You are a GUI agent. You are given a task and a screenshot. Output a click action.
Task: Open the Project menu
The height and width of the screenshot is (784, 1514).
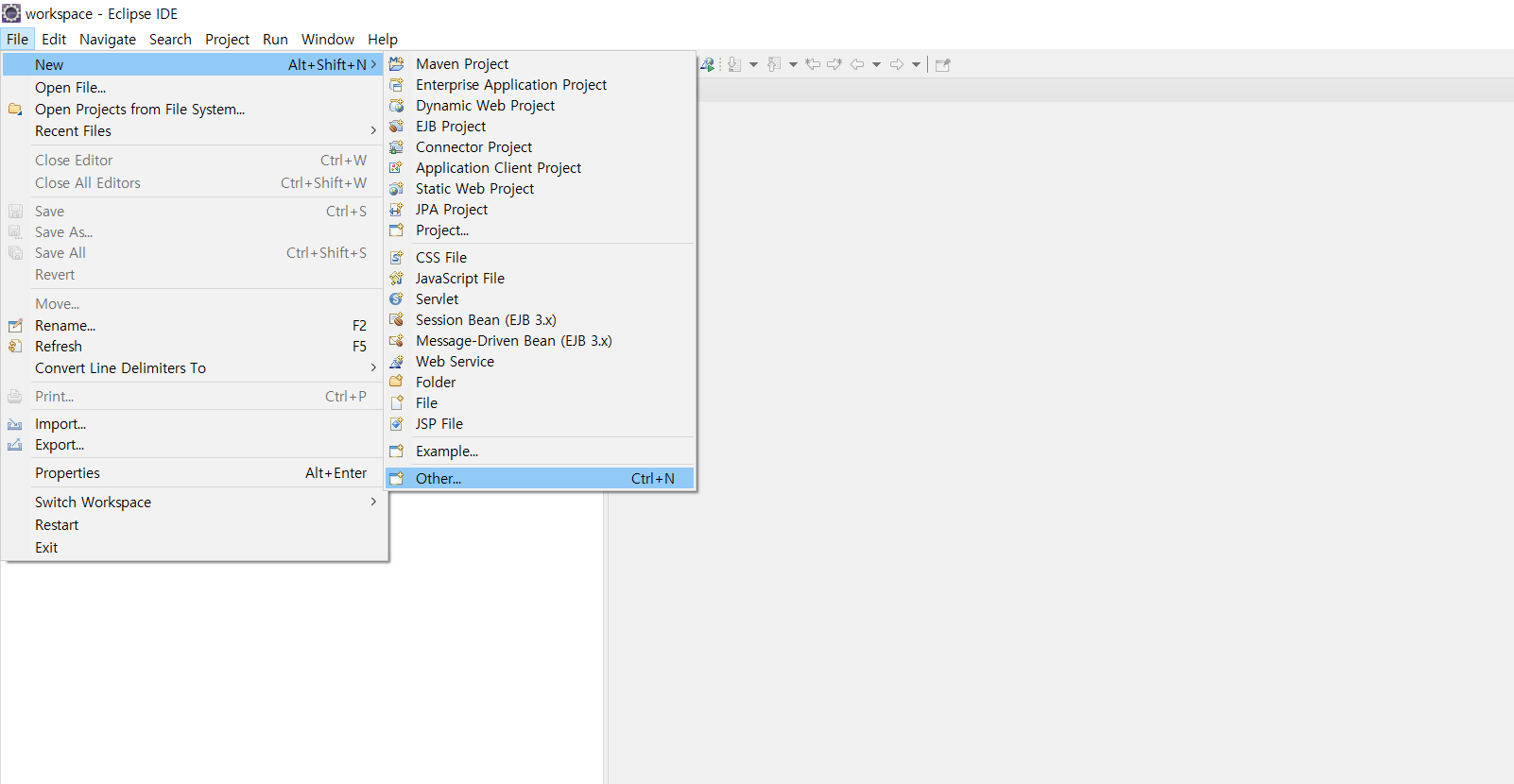click(x=227, y=39)
